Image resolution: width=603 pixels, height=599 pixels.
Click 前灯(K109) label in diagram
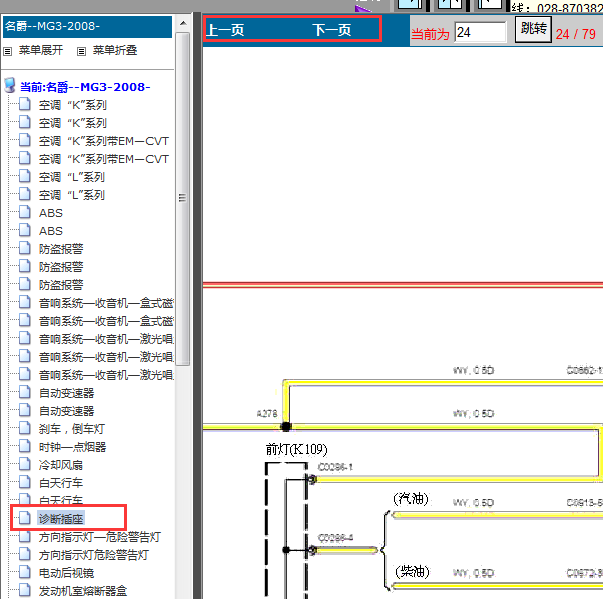(296, 449)
